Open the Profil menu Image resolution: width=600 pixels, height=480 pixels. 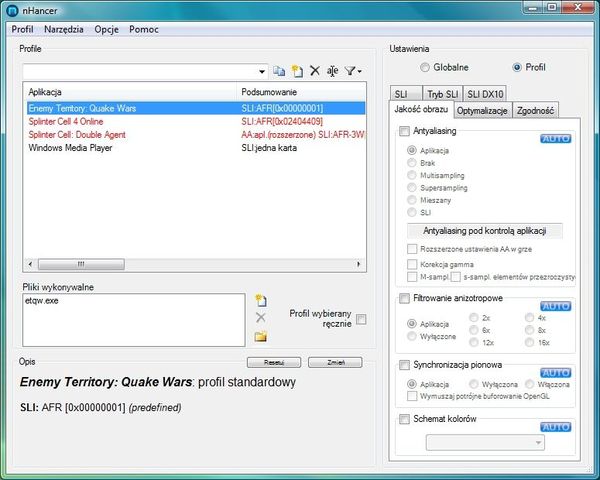22,29
